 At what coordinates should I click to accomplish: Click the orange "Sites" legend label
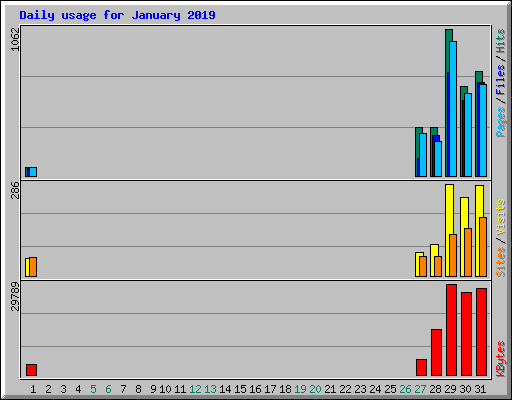click(500, 262)
